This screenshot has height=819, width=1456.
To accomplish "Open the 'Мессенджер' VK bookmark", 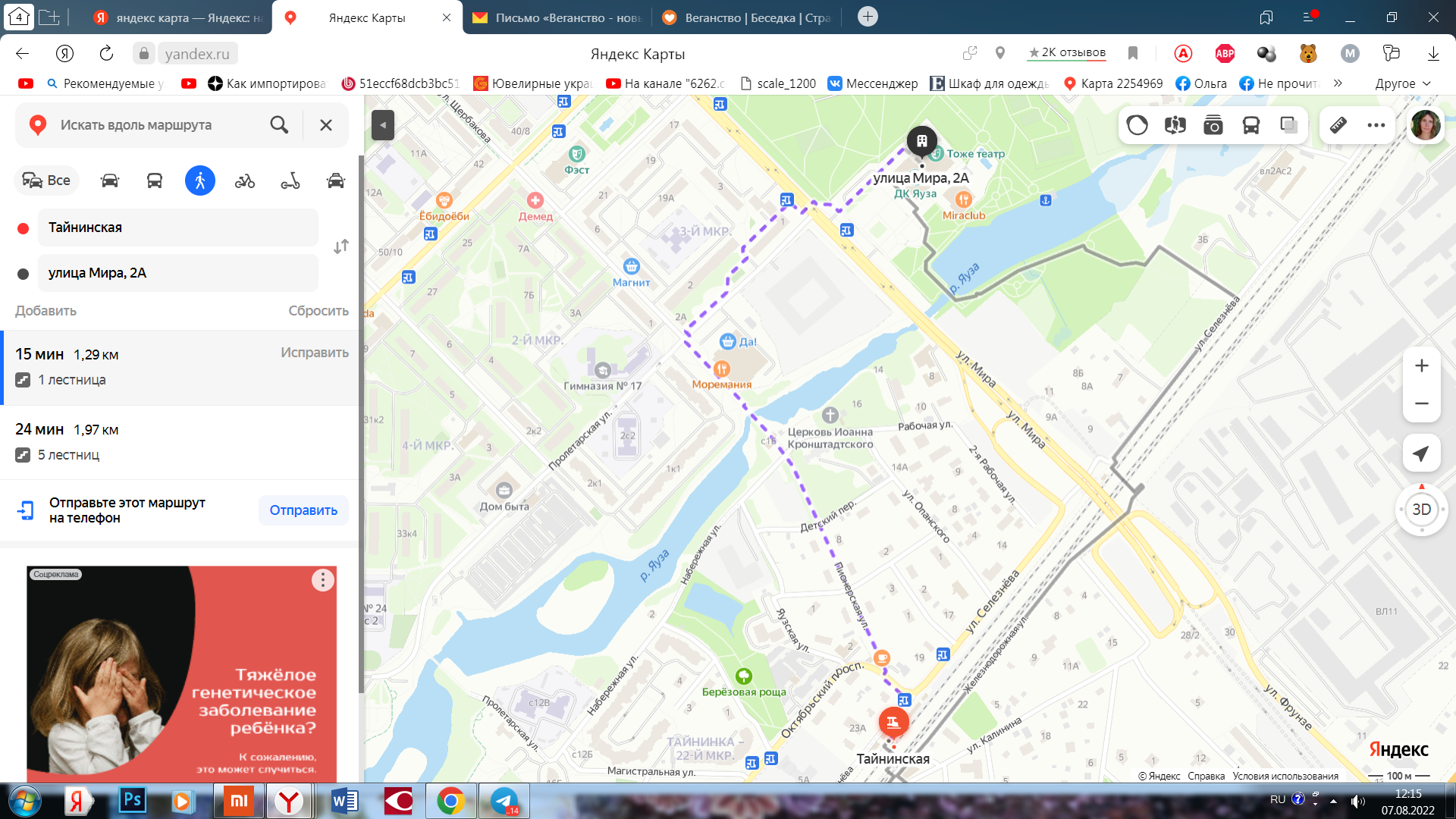I will coord(873,83).
